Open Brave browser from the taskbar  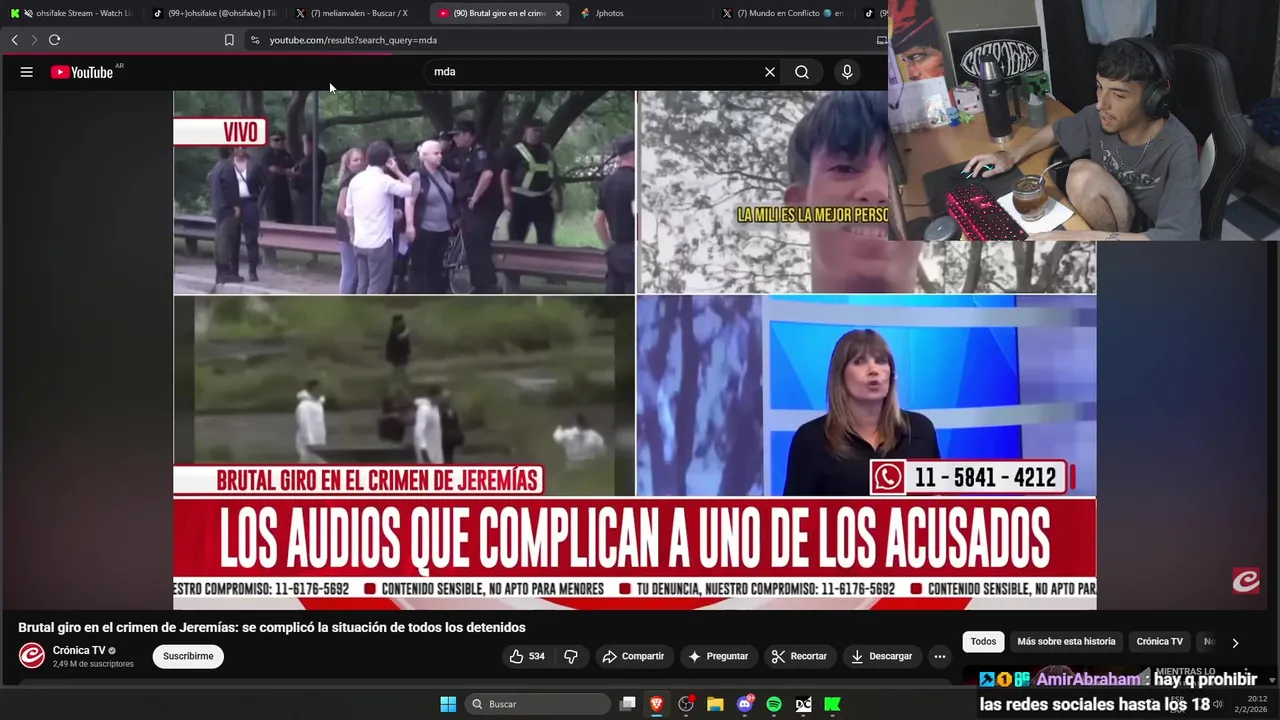point(657,704)
